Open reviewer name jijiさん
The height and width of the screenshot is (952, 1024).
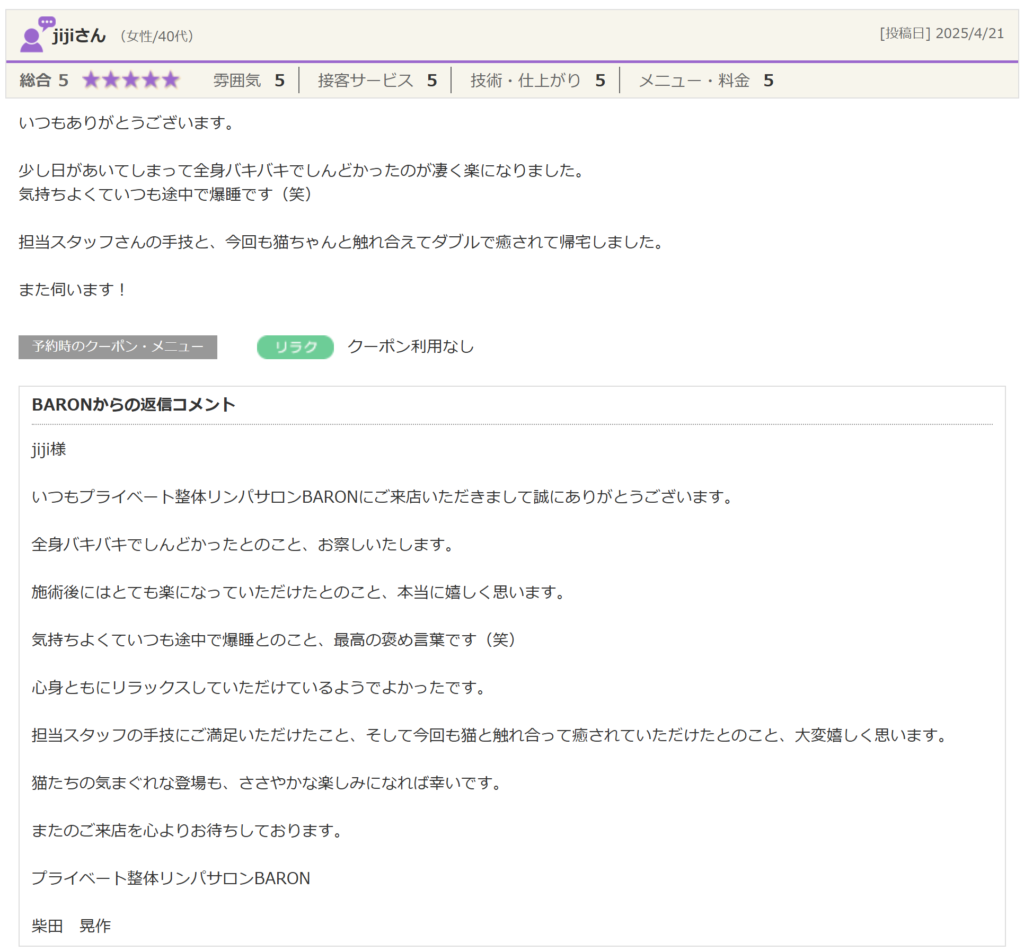79,35
